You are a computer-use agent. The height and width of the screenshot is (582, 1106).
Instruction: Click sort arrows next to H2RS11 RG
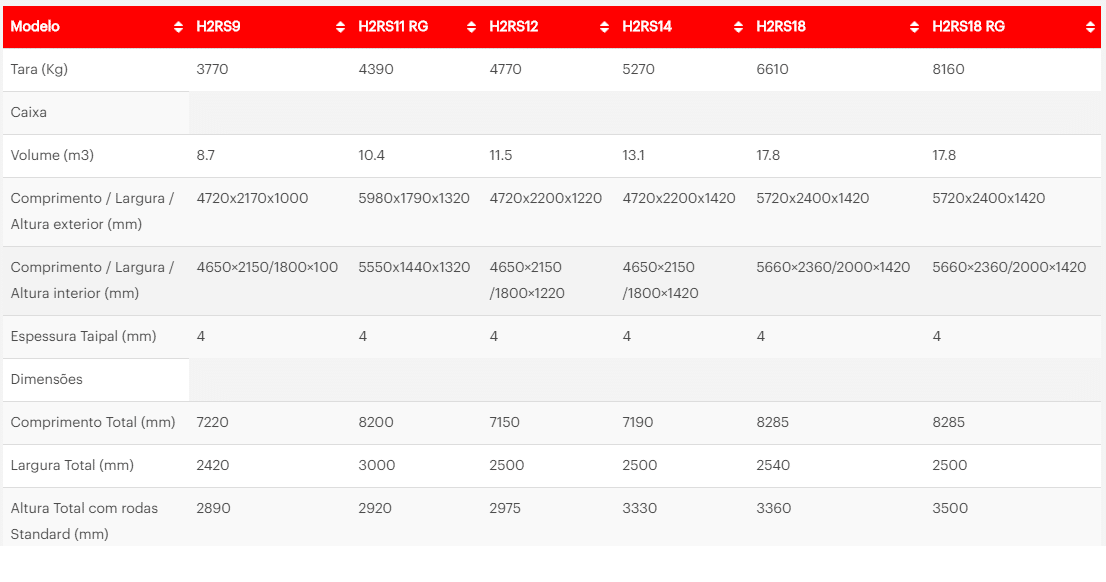click(471, 27)
